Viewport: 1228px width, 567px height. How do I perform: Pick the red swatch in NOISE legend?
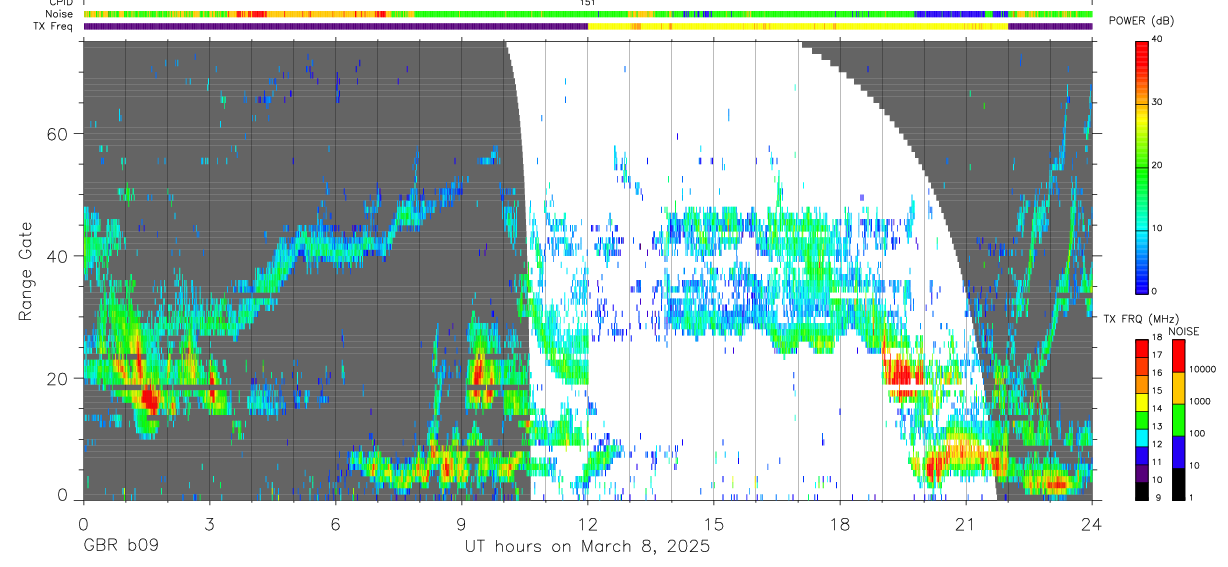[1177, 356]
